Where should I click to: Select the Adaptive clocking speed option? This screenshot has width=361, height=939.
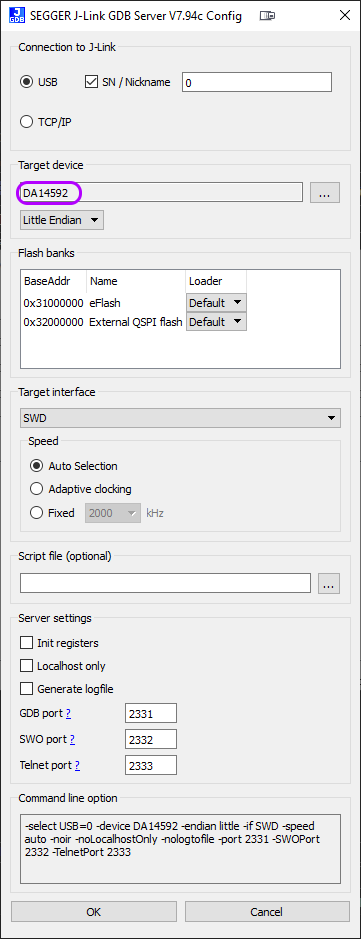tap(37, 489)
